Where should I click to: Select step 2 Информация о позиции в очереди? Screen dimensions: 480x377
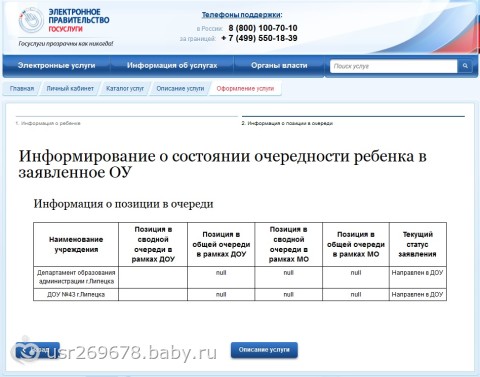[287, 123]
